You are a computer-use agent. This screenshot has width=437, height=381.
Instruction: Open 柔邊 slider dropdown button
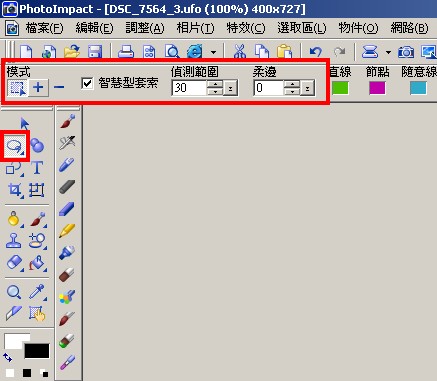(307, 88)
